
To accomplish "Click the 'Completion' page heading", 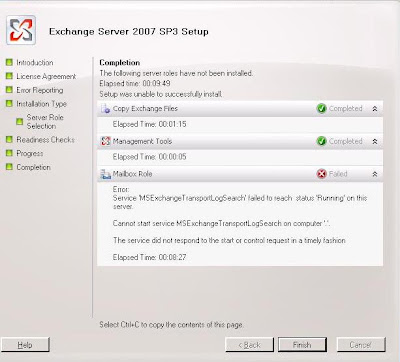I will [120, 63].
